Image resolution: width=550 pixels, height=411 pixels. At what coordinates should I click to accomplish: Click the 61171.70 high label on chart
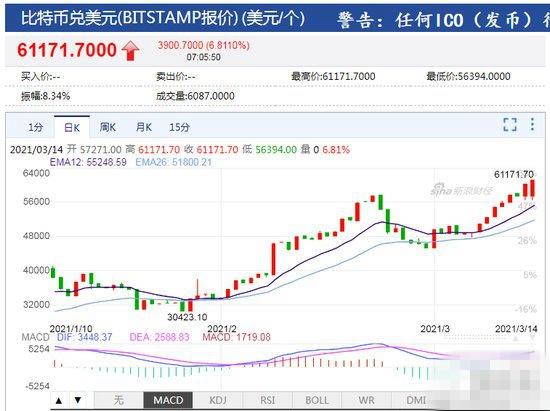point(514,174)
